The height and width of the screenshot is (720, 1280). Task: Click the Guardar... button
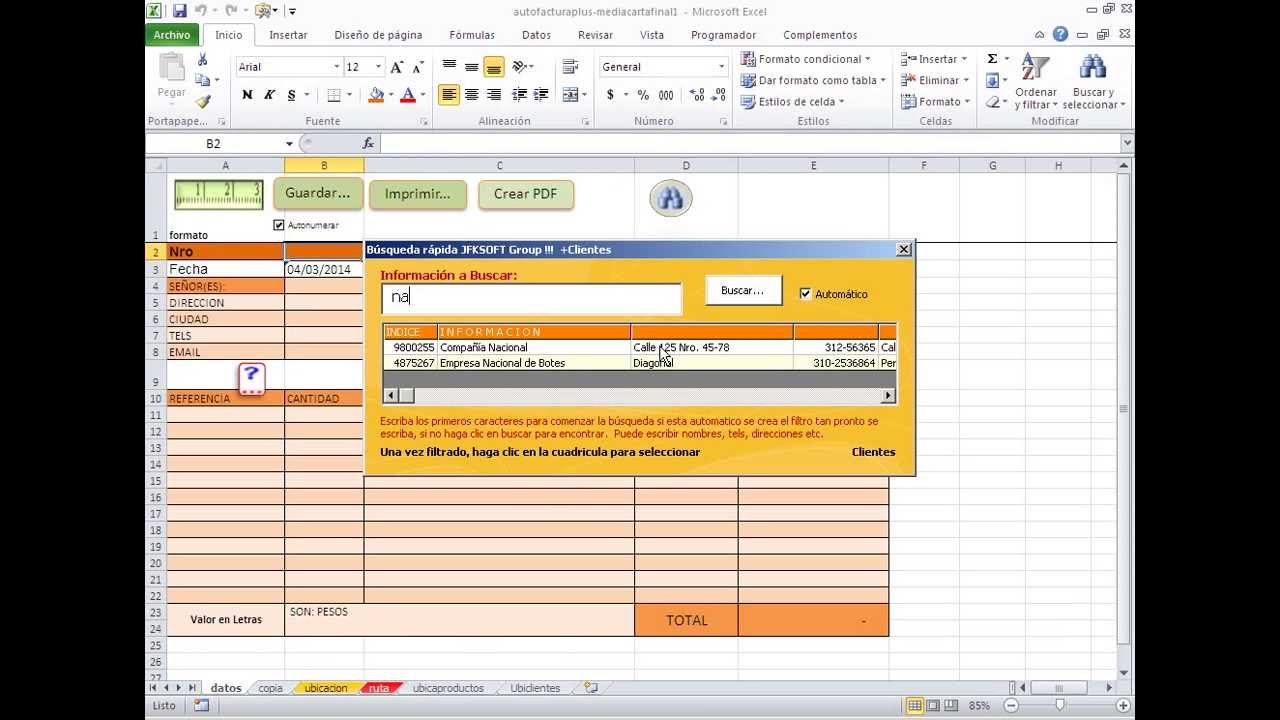click(318, 193)
